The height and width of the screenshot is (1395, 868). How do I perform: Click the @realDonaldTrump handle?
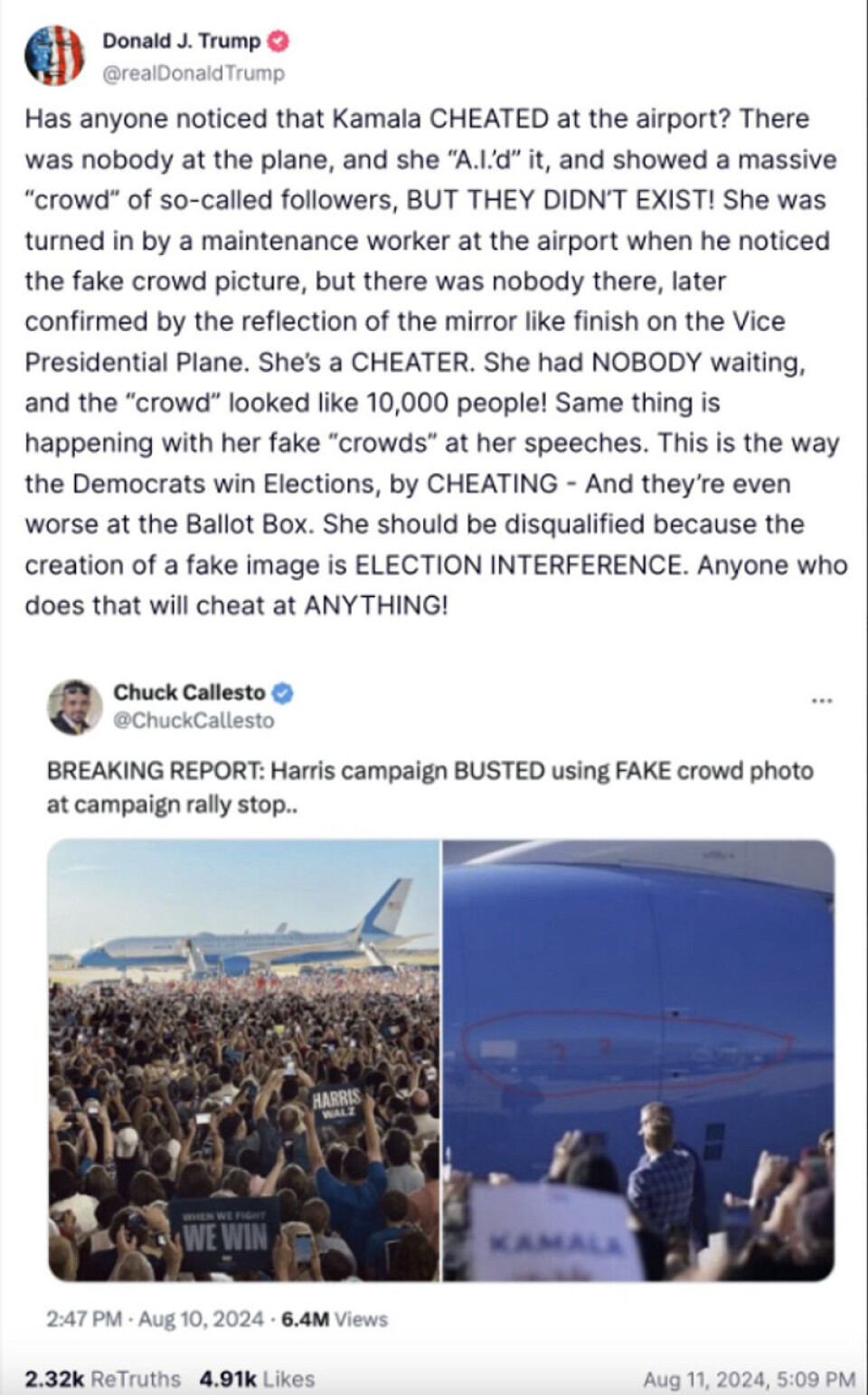point(193,73)
